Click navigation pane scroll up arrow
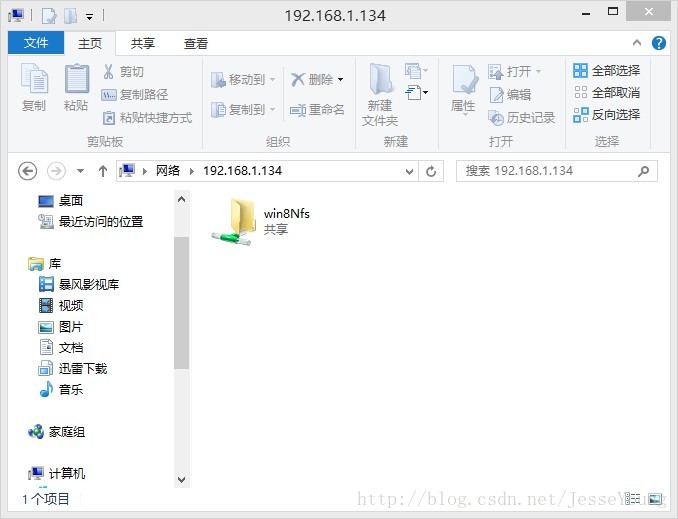The width and height of the screenshot is (678, 519). (x=182, y=199)
